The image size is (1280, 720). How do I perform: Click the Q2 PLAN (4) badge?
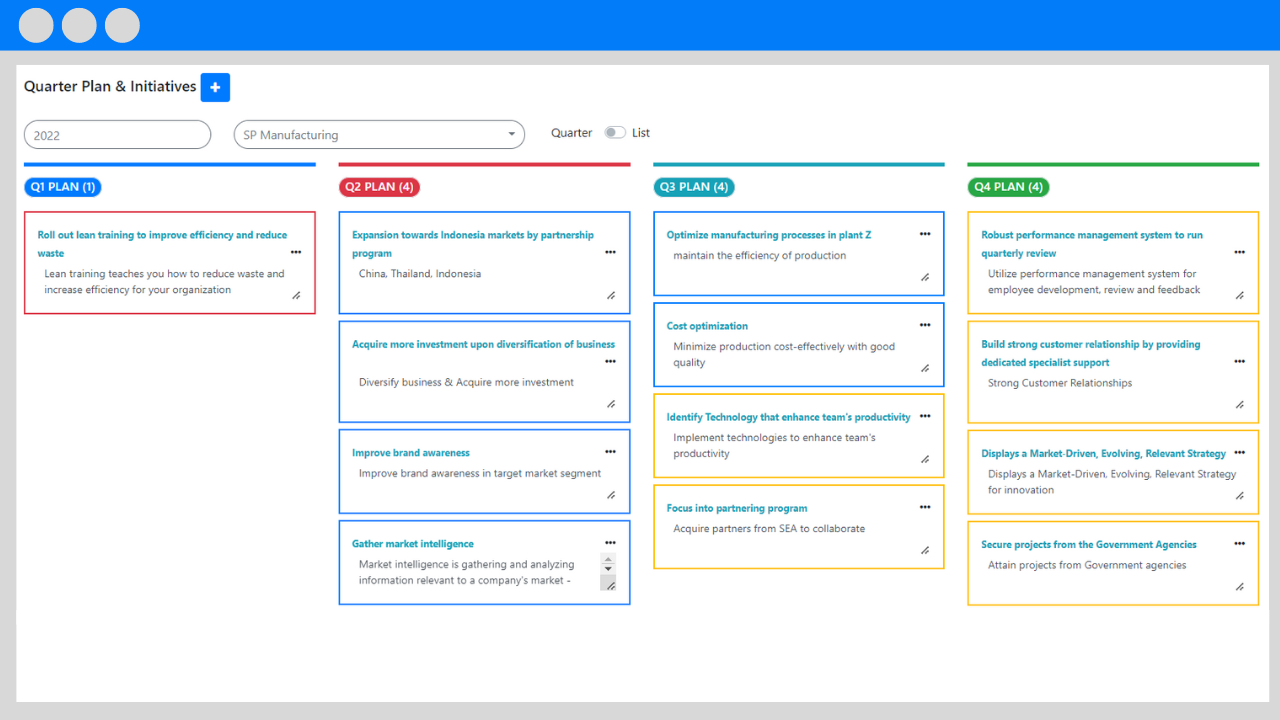pyautogui.click(x=380, y=187)
